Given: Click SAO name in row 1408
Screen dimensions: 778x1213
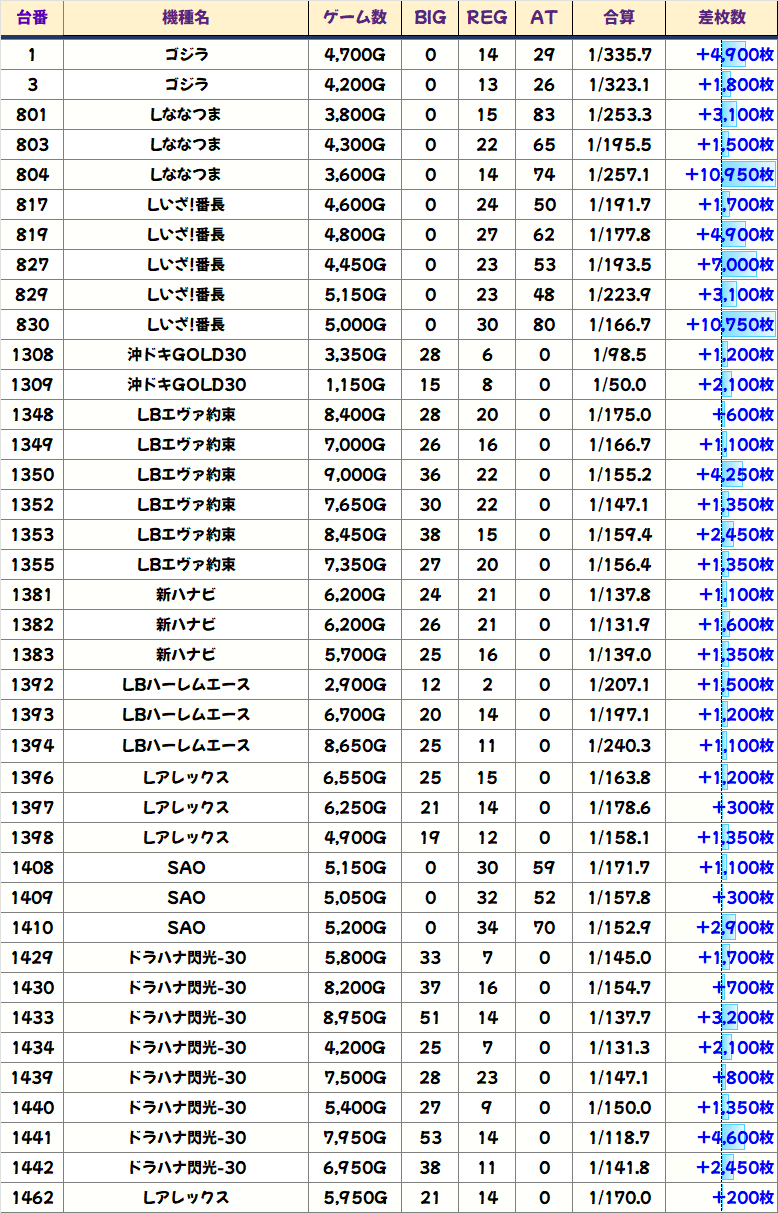Looking at the screenshot, I should click(186, 867).
